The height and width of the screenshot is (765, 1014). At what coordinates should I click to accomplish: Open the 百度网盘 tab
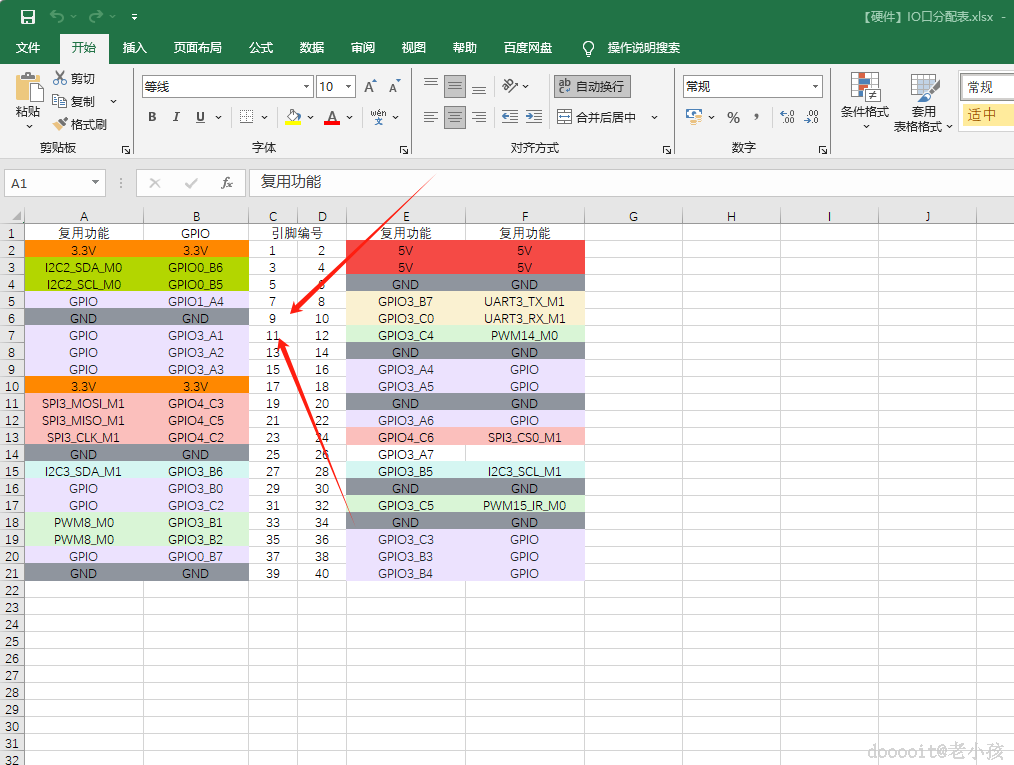(x=528, y=48)
